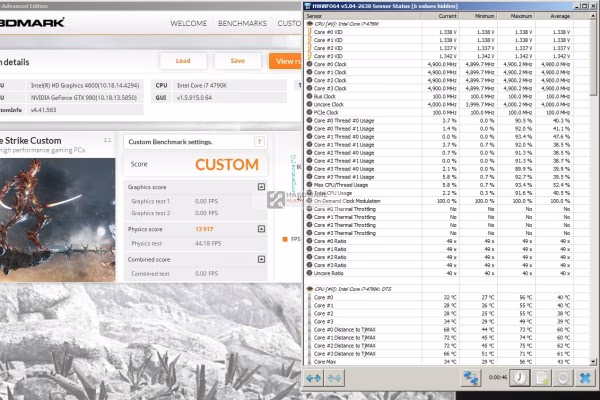Click the Load button
Image resolution: width=600 pixels, height=400 pixels.
tap(183, 61)
